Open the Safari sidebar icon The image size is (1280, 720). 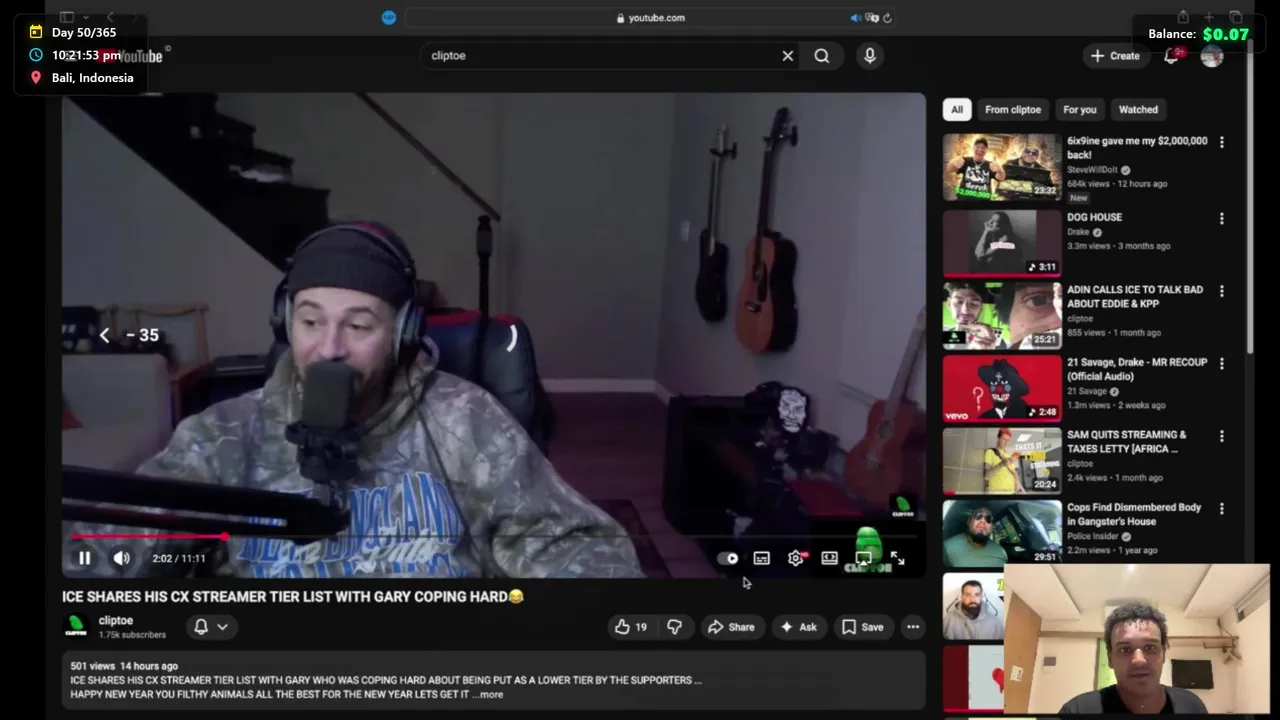click(67, 17)
